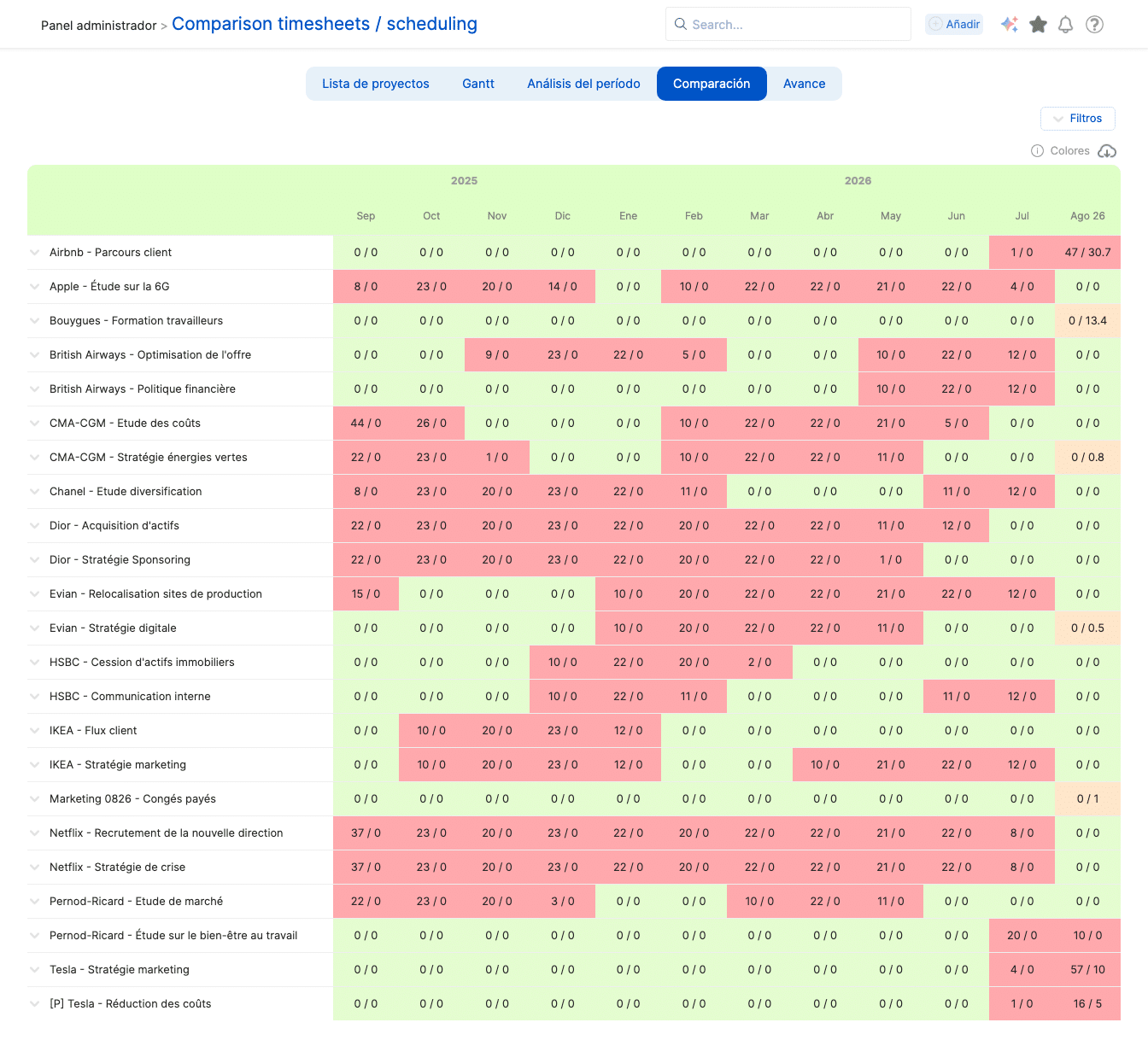
Task: Open the notifications bell
Action: pos(1065,25)
